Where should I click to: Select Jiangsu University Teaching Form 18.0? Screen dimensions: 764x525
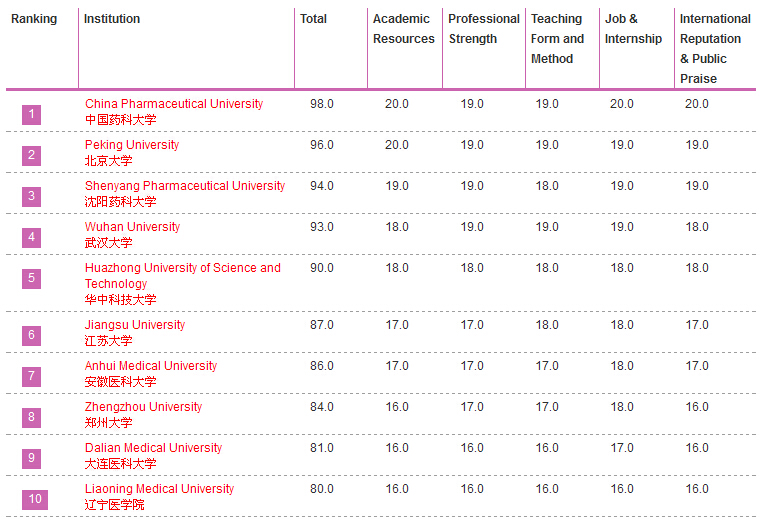[547, 325]
